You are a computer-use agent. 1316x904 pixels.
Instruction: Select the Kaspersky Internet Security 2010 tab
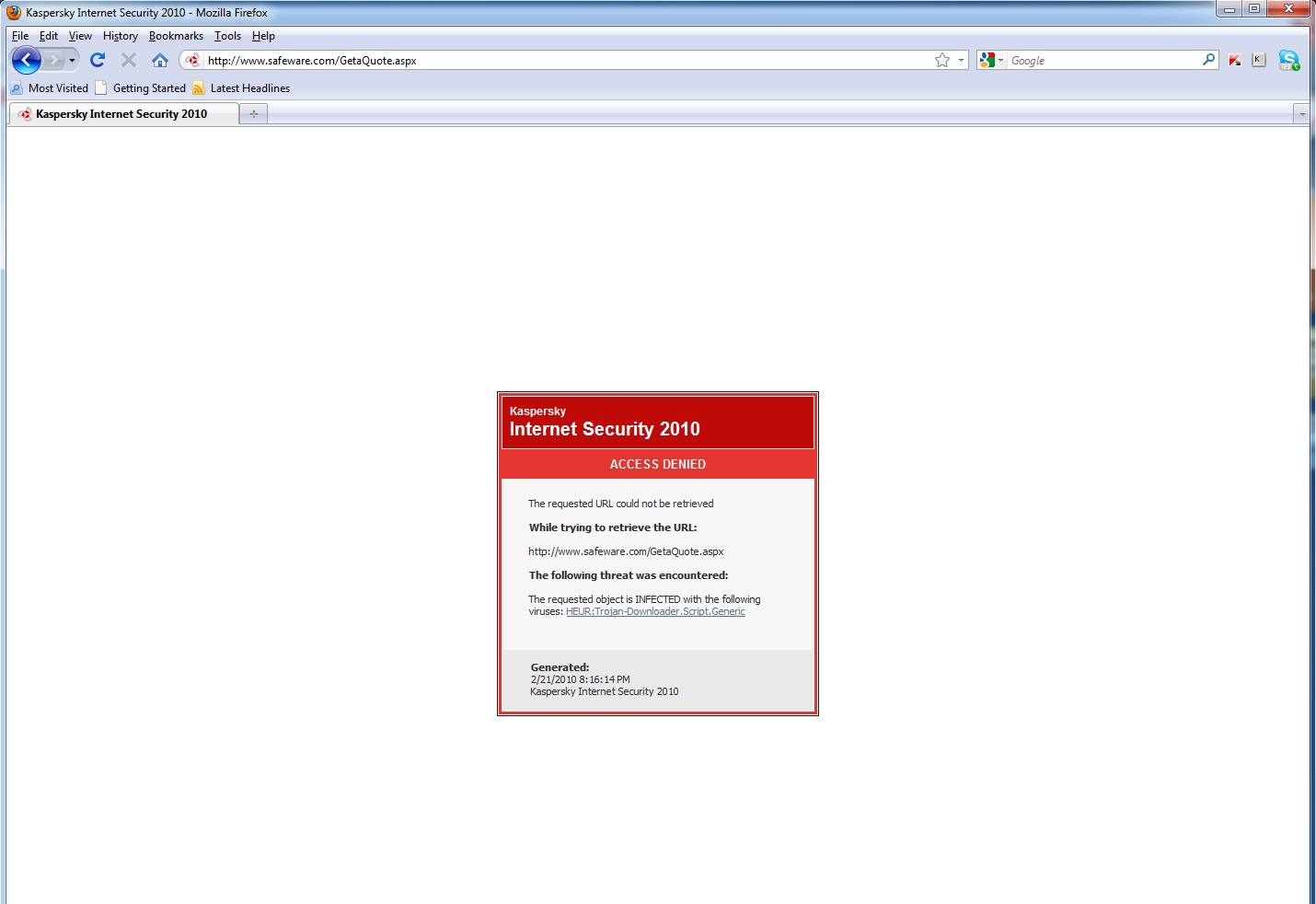(x=123, y=114)
